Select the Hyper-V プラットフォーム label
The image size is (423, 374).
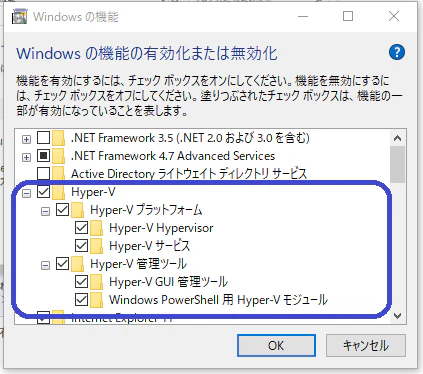click(x=146, y=210)
